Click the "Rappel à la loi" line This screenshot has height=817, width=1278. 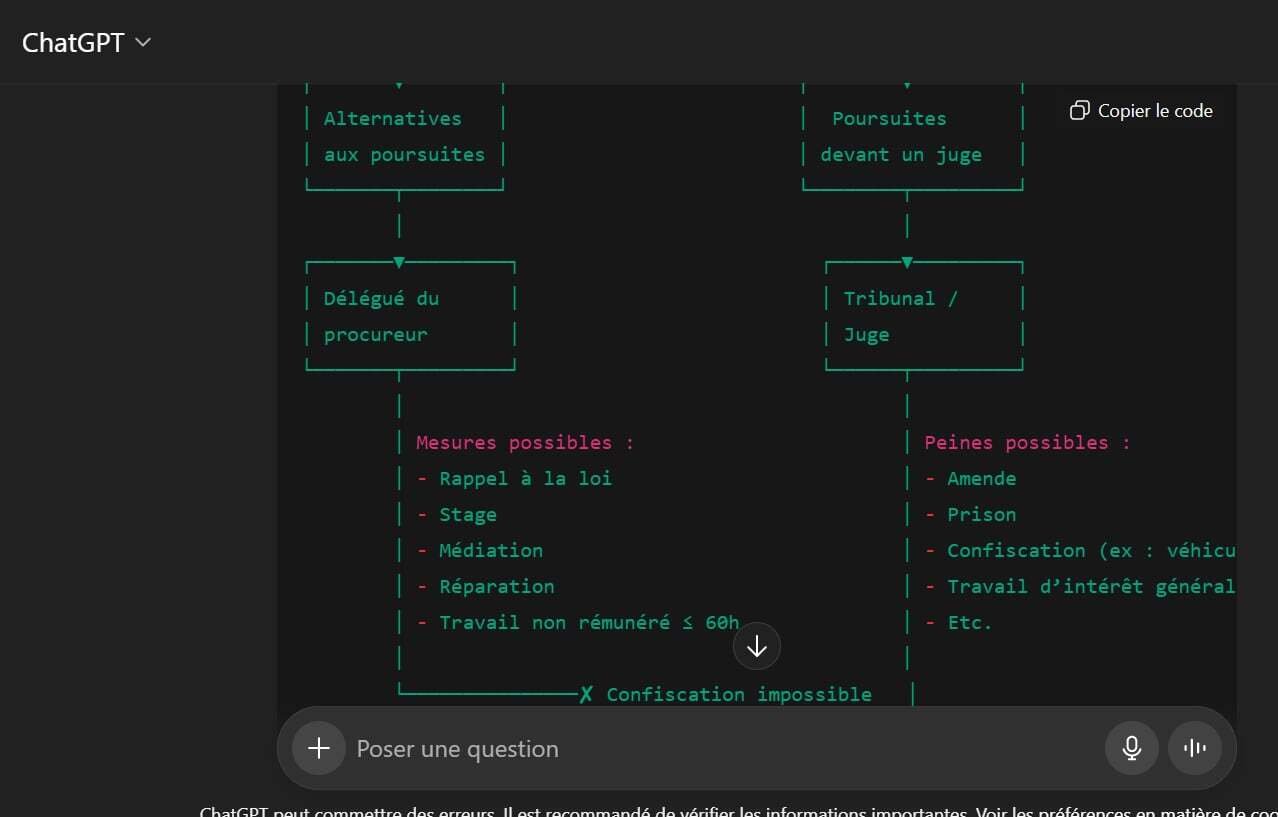coord(525,478)
